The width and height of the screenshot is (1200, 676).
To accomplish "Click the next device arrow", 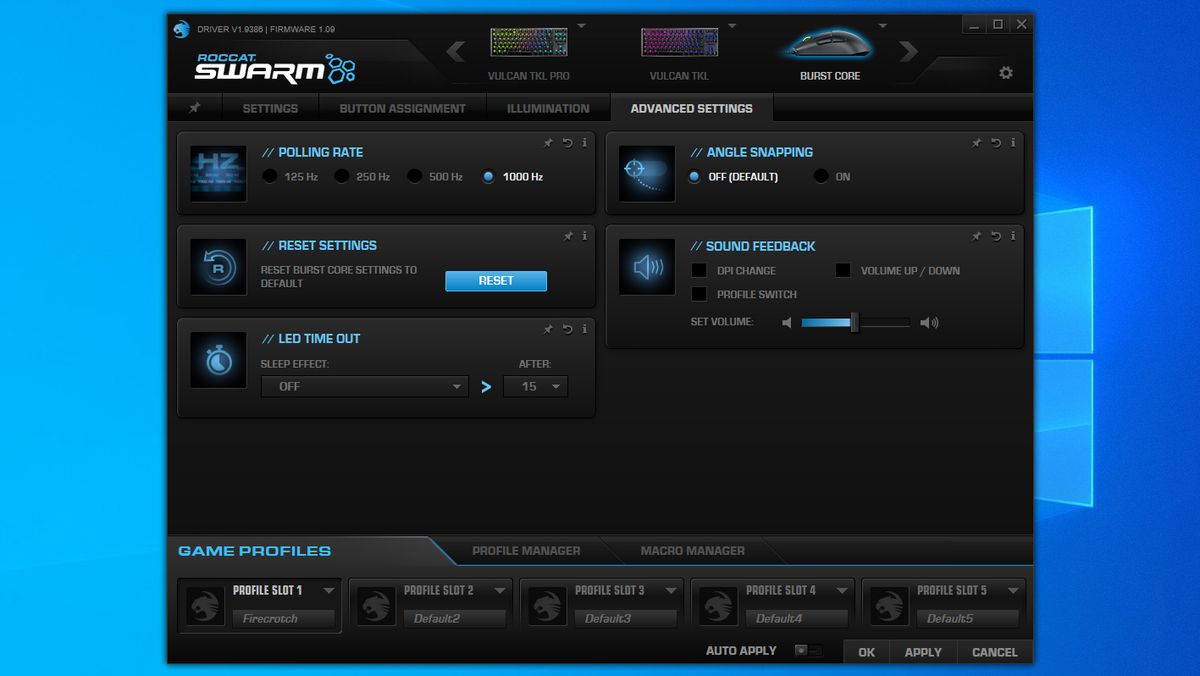I will coord(908,51).
